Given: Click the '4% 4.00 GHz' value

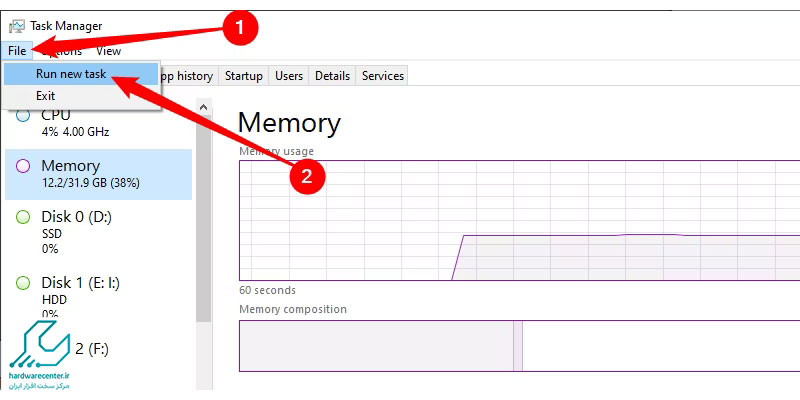Looking at the screenshot, I should (76, 132).
